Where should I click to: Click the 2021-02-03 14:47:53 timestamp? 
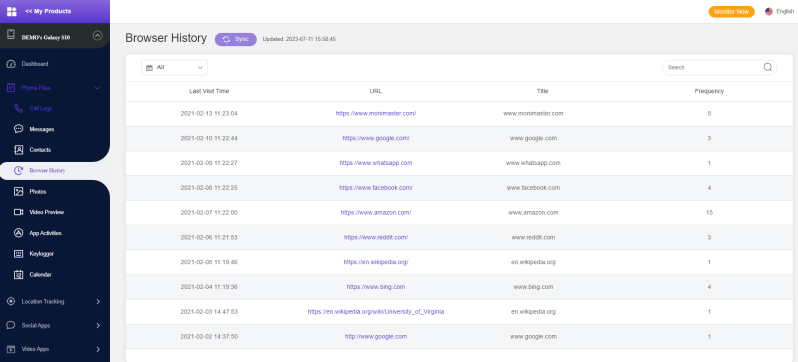209,312
